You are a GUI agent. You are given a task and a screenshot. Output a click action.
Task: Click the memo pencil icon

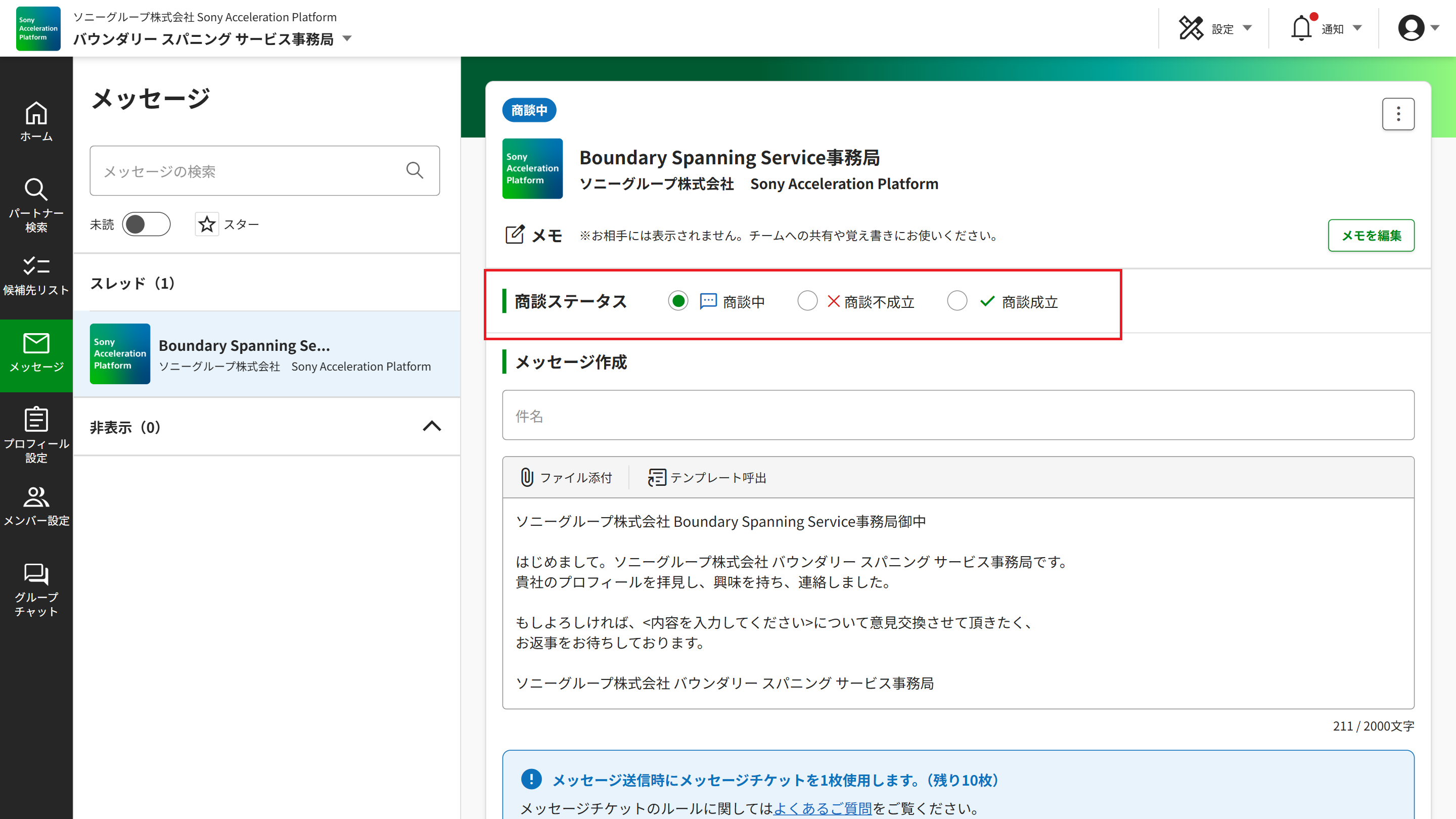[514, 235]
